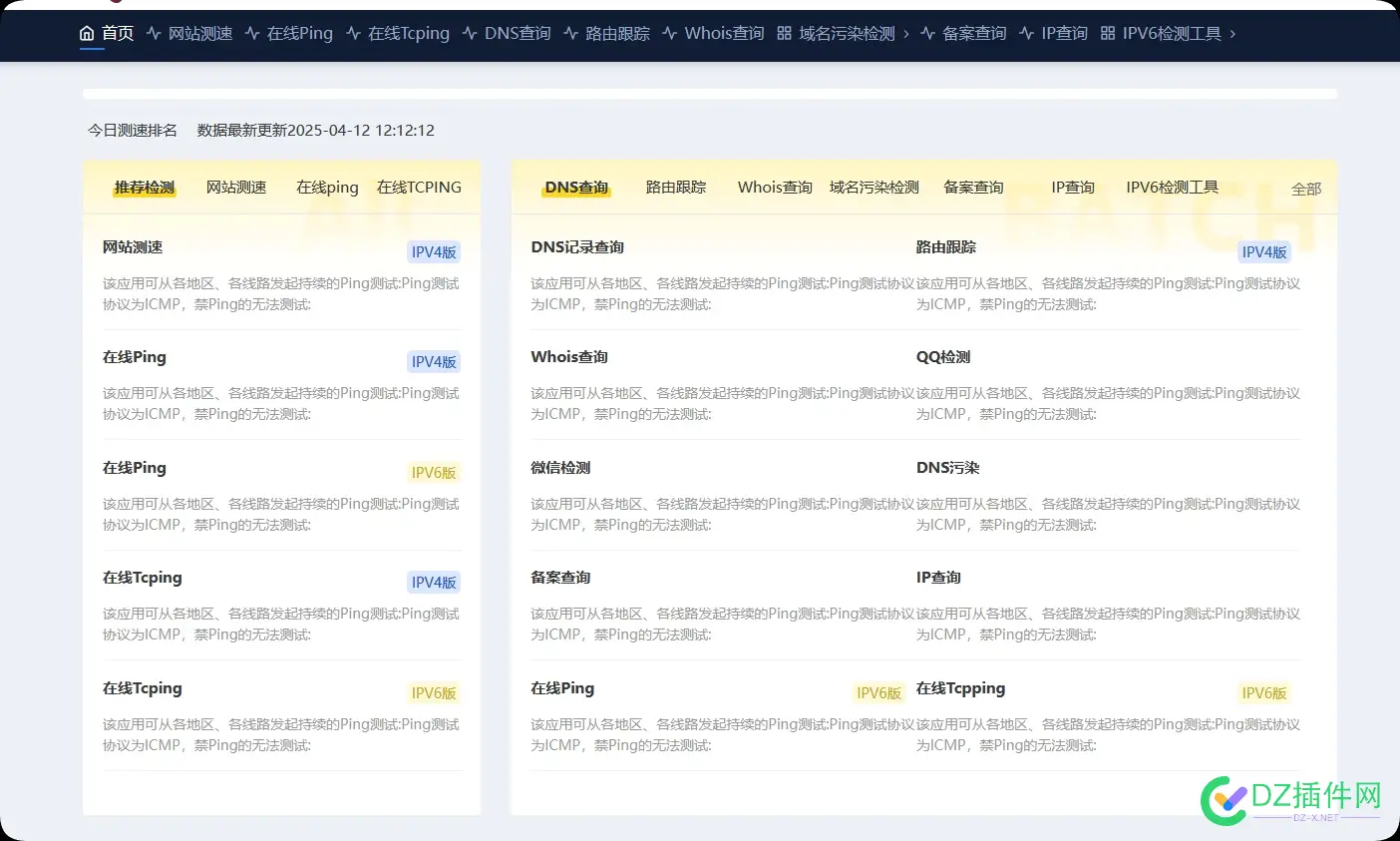Click the pulse icon before 备案查询 in navbar
Viewport: 1400px width, 841px height.
point(927,33)
